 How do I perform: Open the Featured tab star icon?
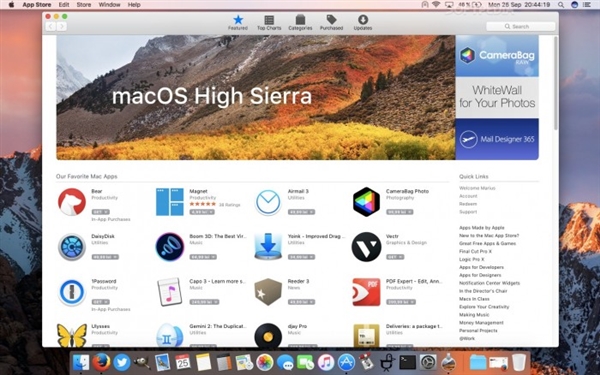point(238,20)
